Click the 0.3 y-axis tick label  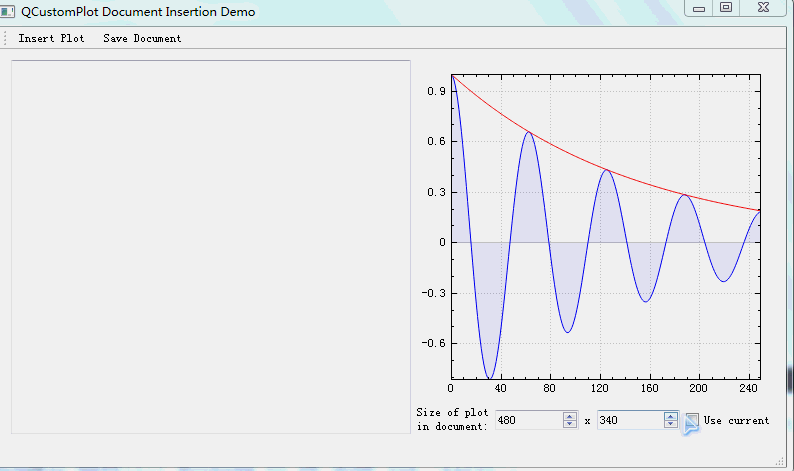point(436,192)
